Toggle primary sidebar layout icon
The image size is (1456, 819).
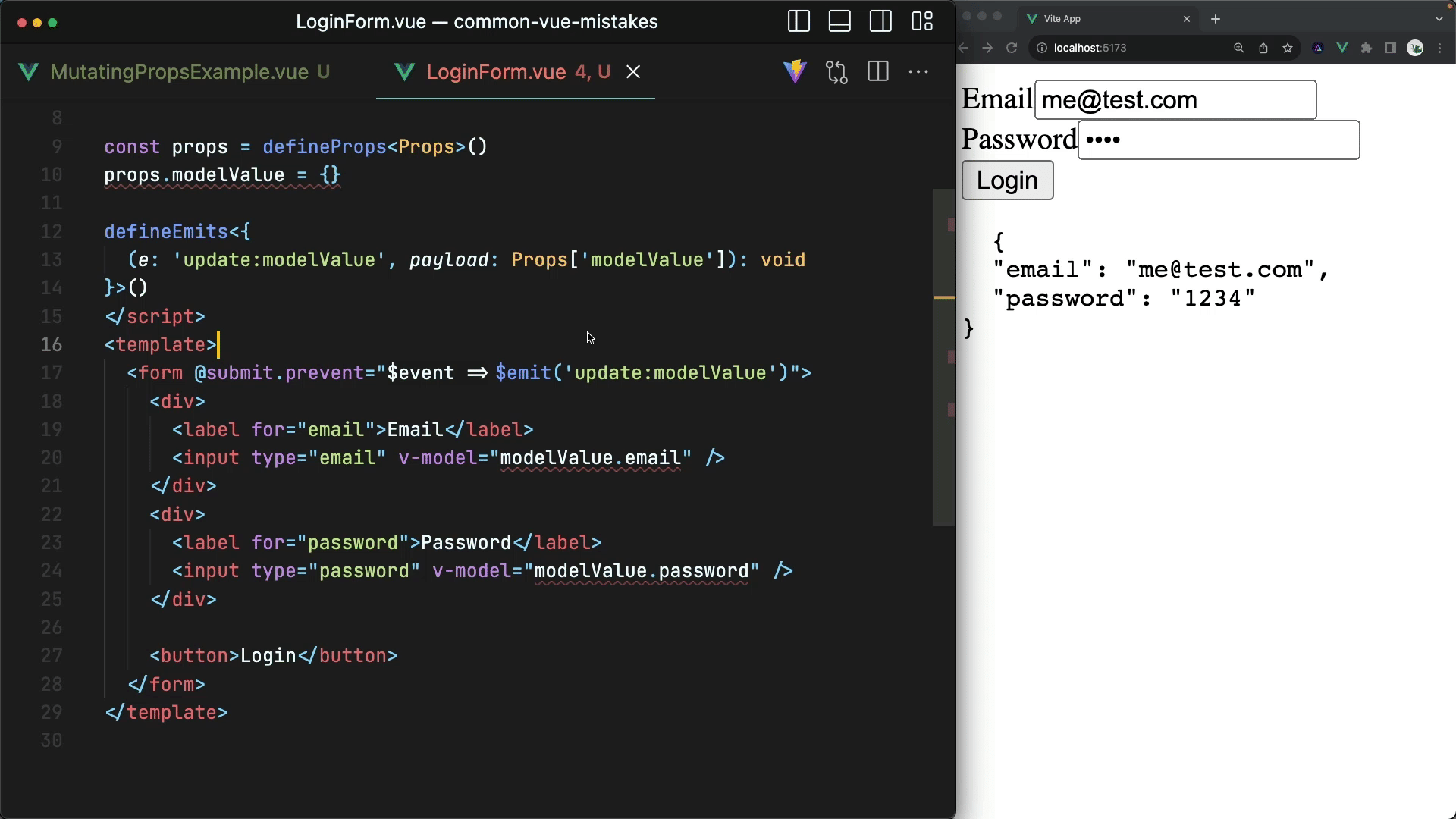[x=799, y=21]
